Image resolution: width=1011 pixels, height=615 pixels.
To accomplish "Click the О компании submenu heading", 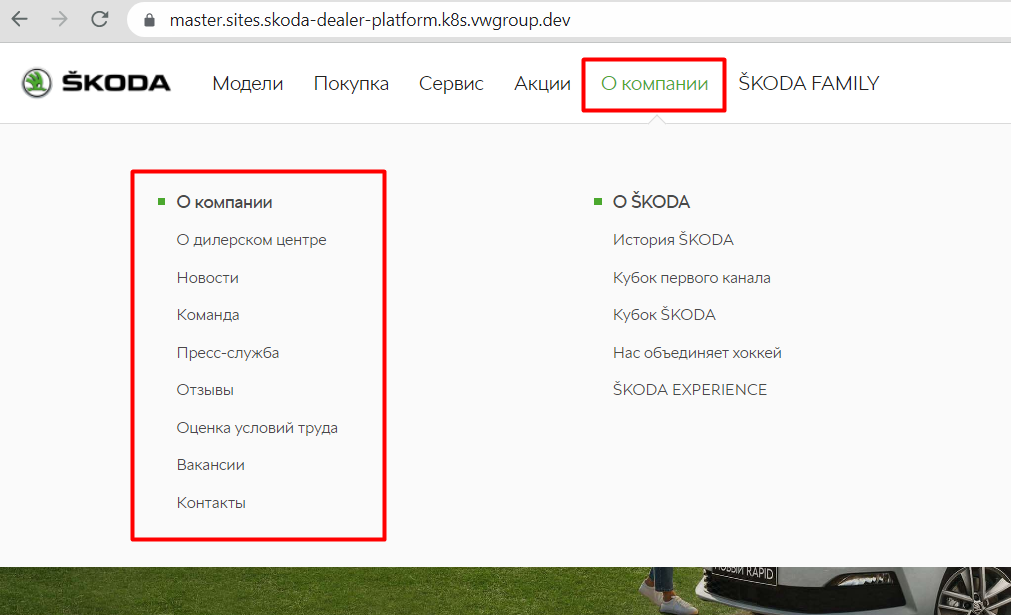I will [224, 202].
